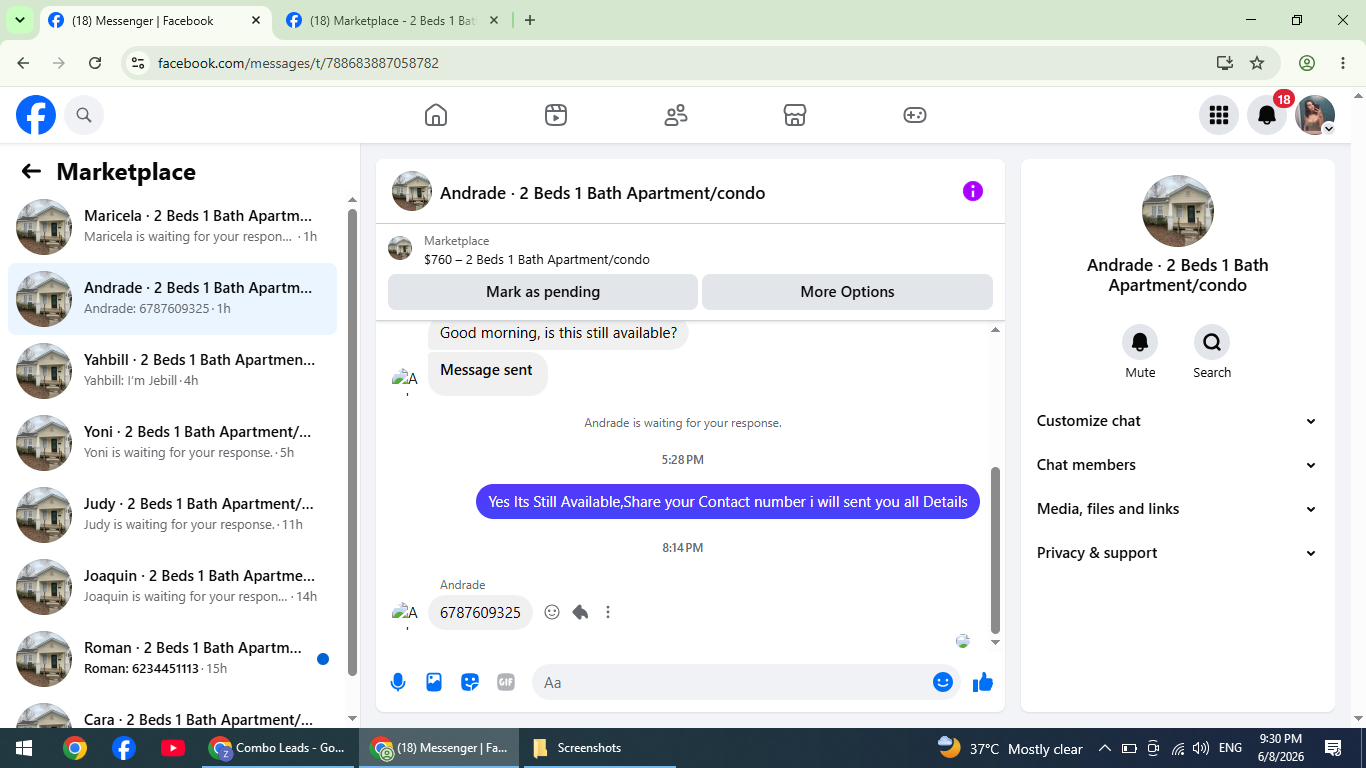
Task: Switch to the Marketplace browser tab
Action: (391, 20)
